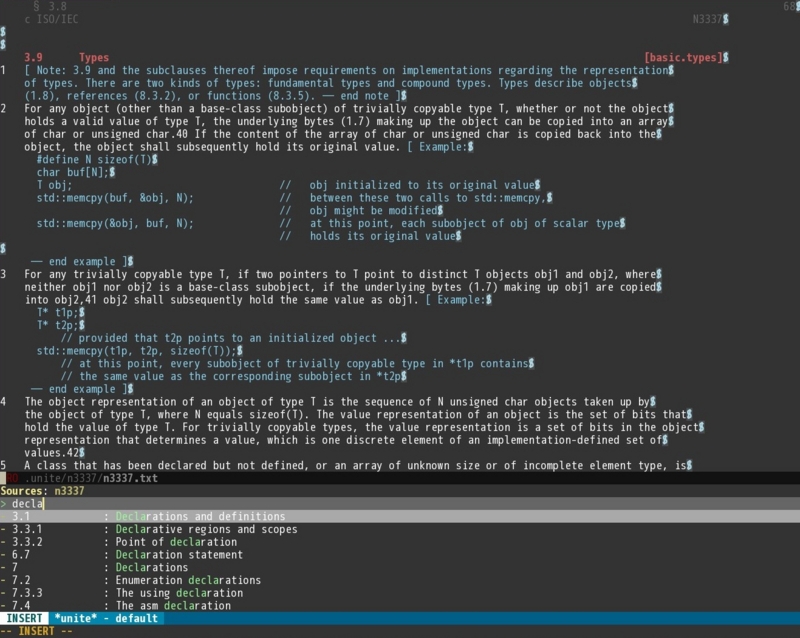Click the '-- INSERT --' message at bottom
The image size is (800, 638).
[x=36, y=631]
